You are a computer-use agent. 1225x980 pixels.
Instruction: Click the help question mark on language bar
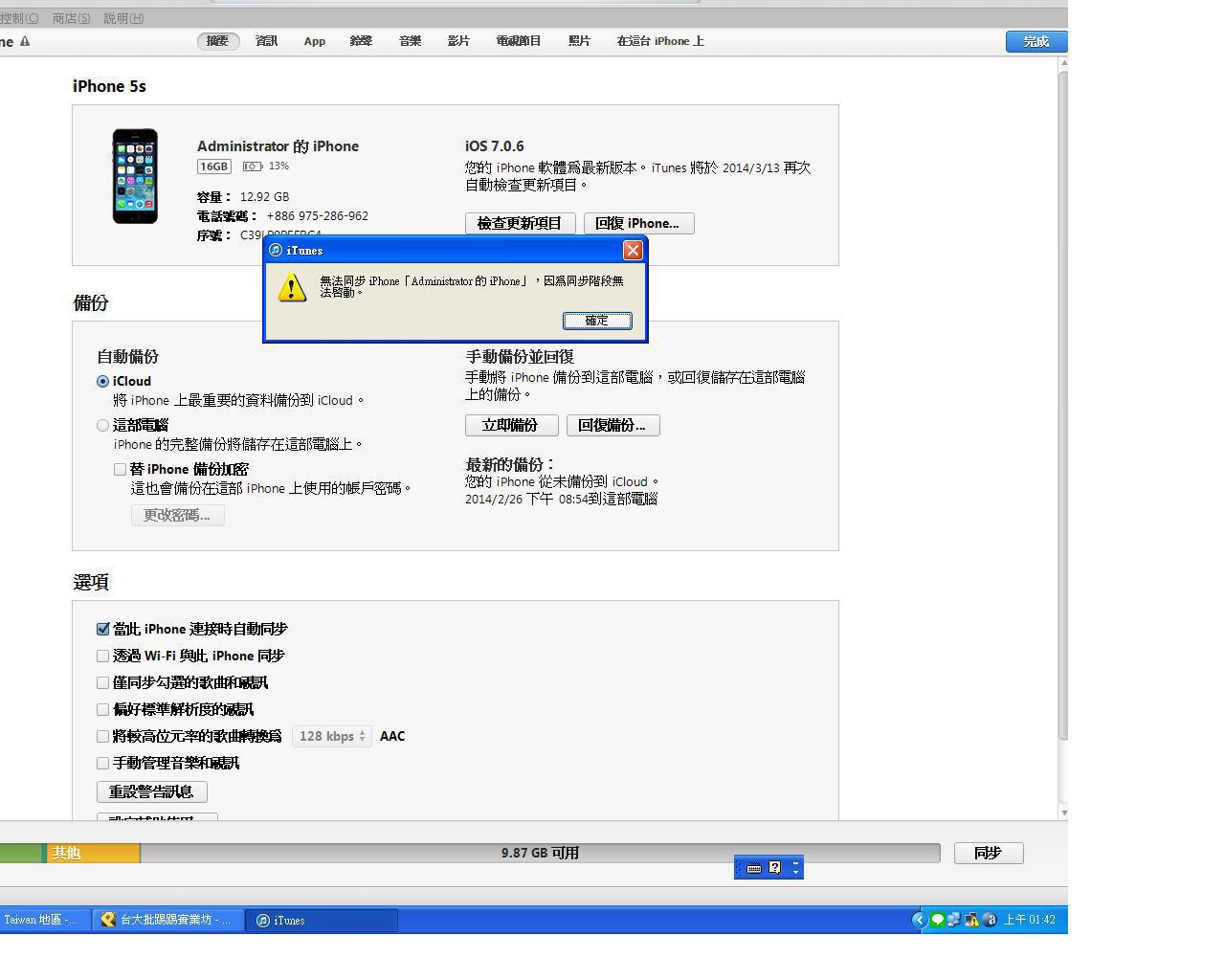775,868
